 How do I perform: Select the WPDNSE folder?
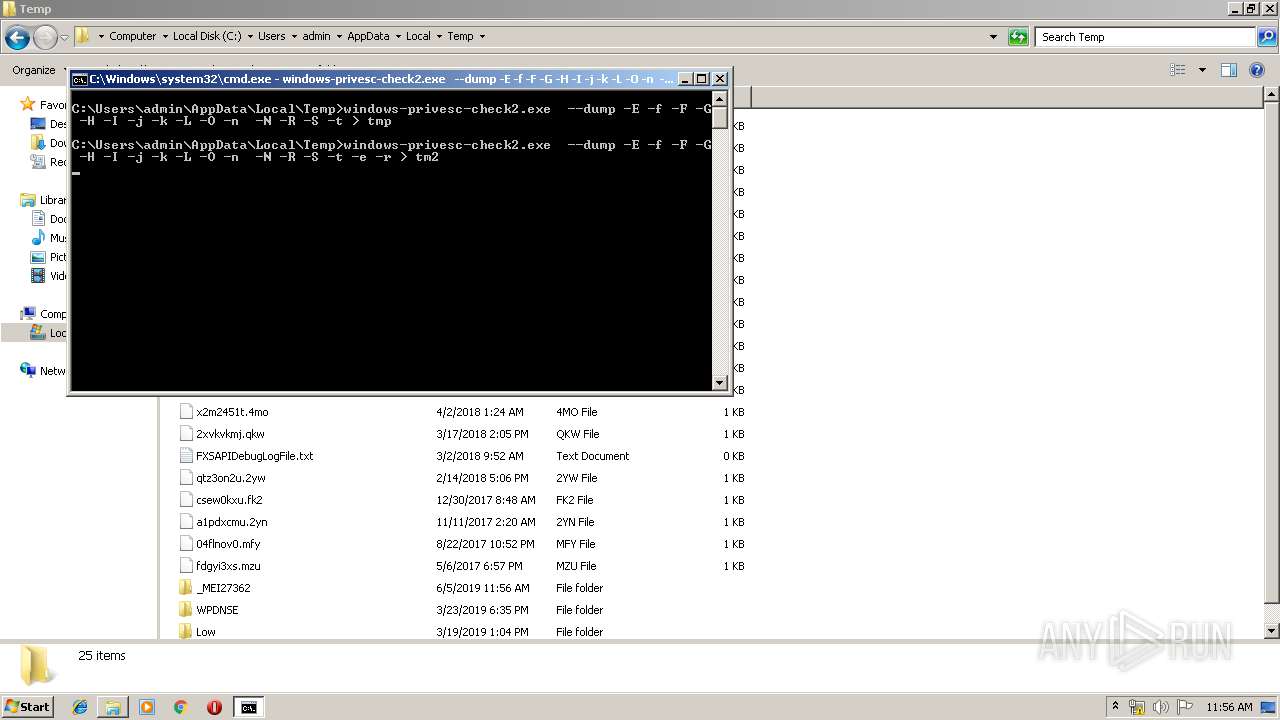coord(217,610)
